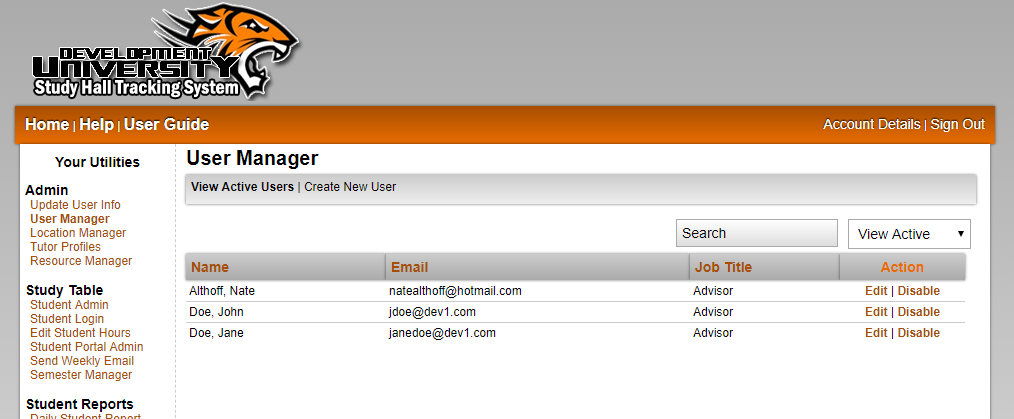Click email natealthoff@hotmail.com
Viewport: 1014px width, 419px height.
455,291
